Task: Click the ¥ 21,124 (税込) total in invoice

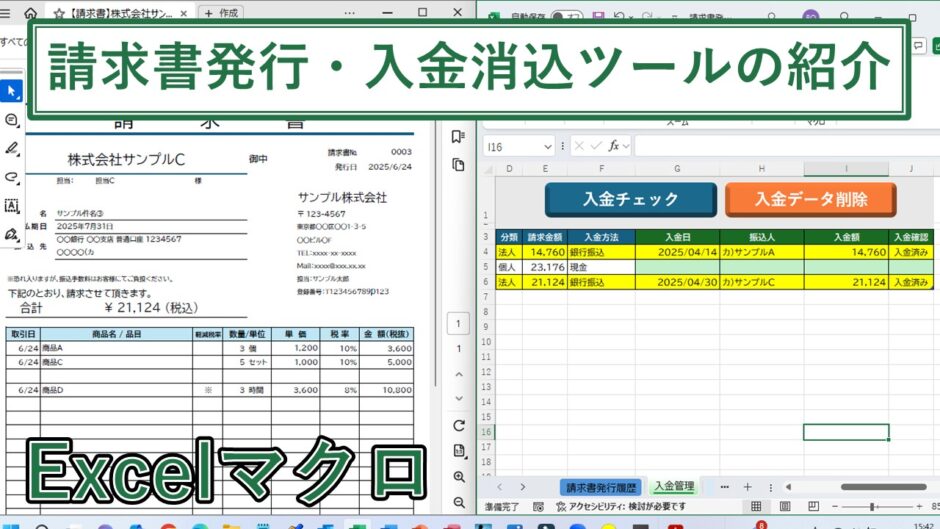Action: 151,308
